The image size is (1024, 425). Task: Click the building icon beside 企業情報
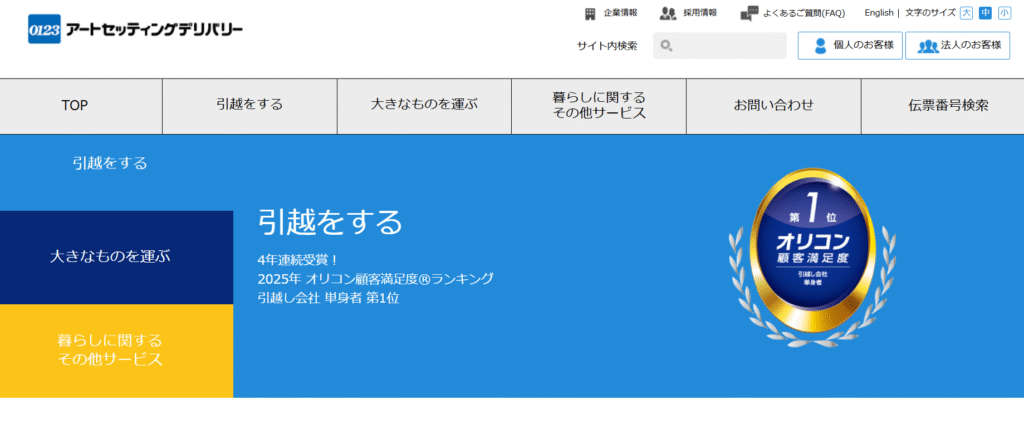pos(590,13)
